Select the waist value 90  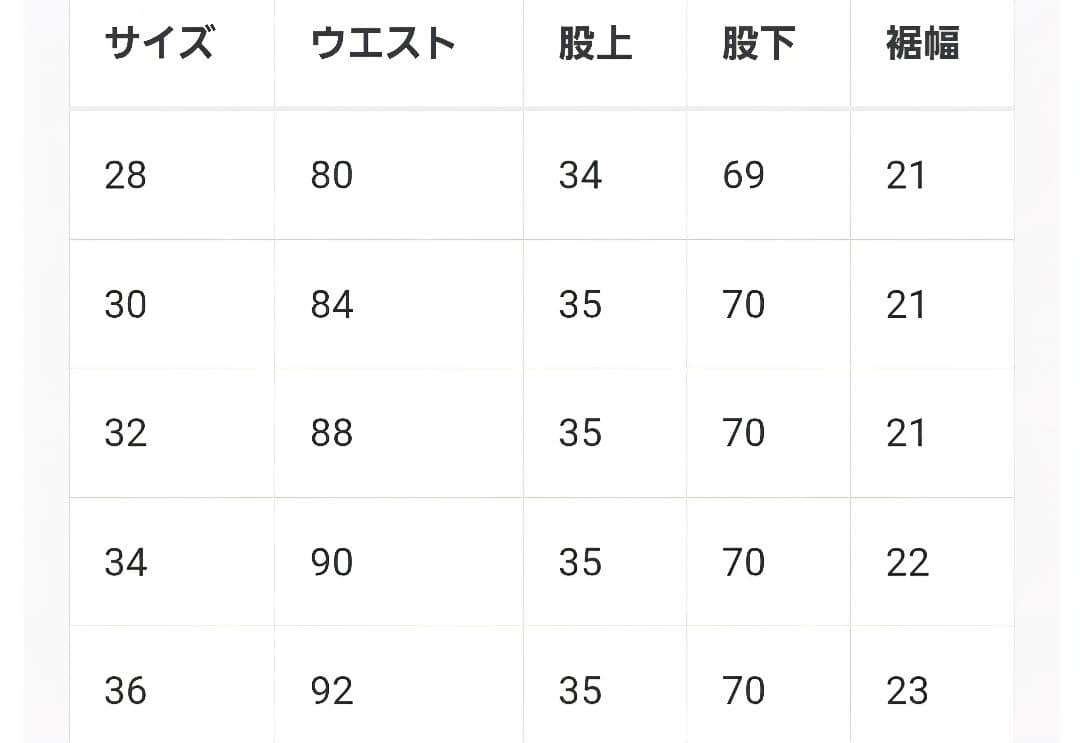[332, 562]
